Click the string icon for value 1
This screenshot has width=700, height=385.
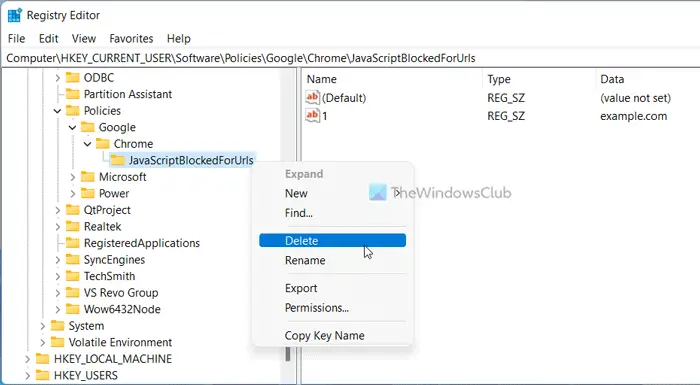(x=312, y=116)
